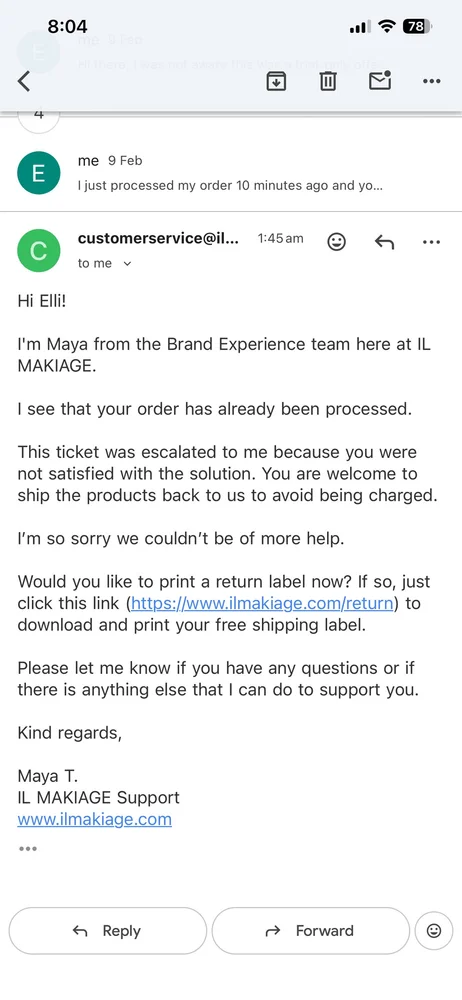Open the teal E sender avatar
The width and height of the screenshot is (462, 1000).
(38, 173)
